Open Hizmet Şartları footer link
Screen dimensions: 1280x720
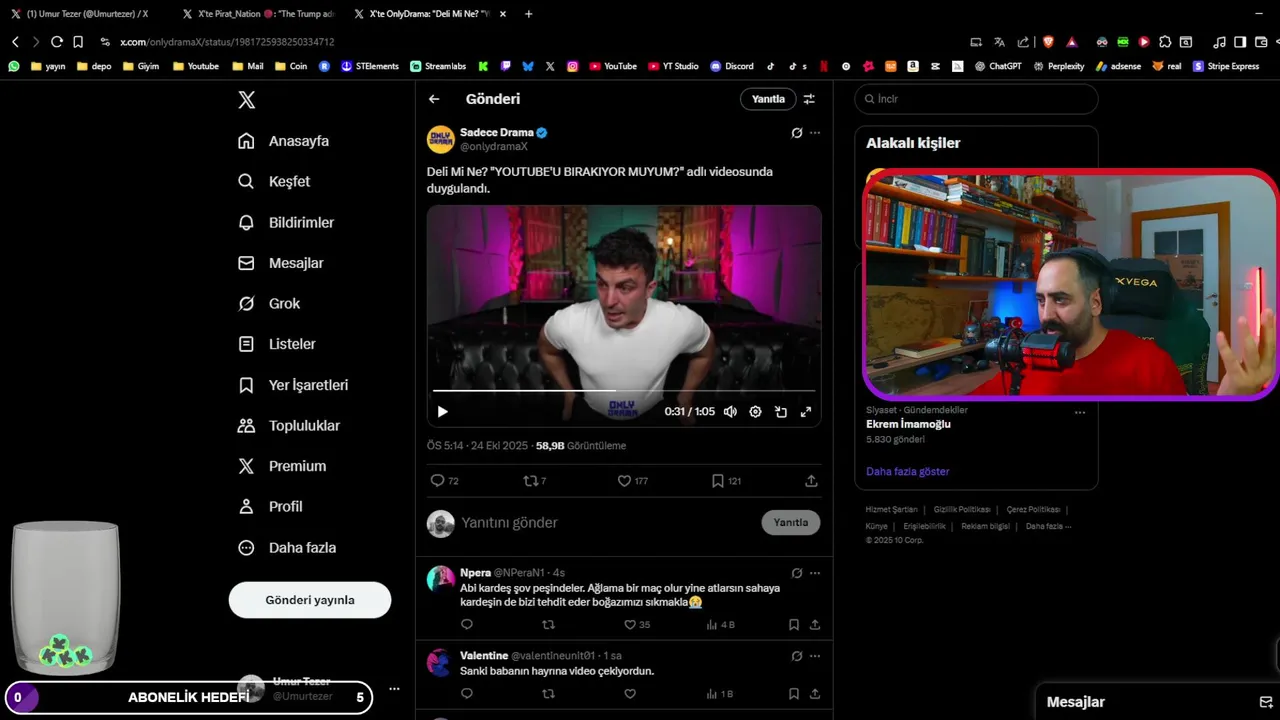coord(890,510)
